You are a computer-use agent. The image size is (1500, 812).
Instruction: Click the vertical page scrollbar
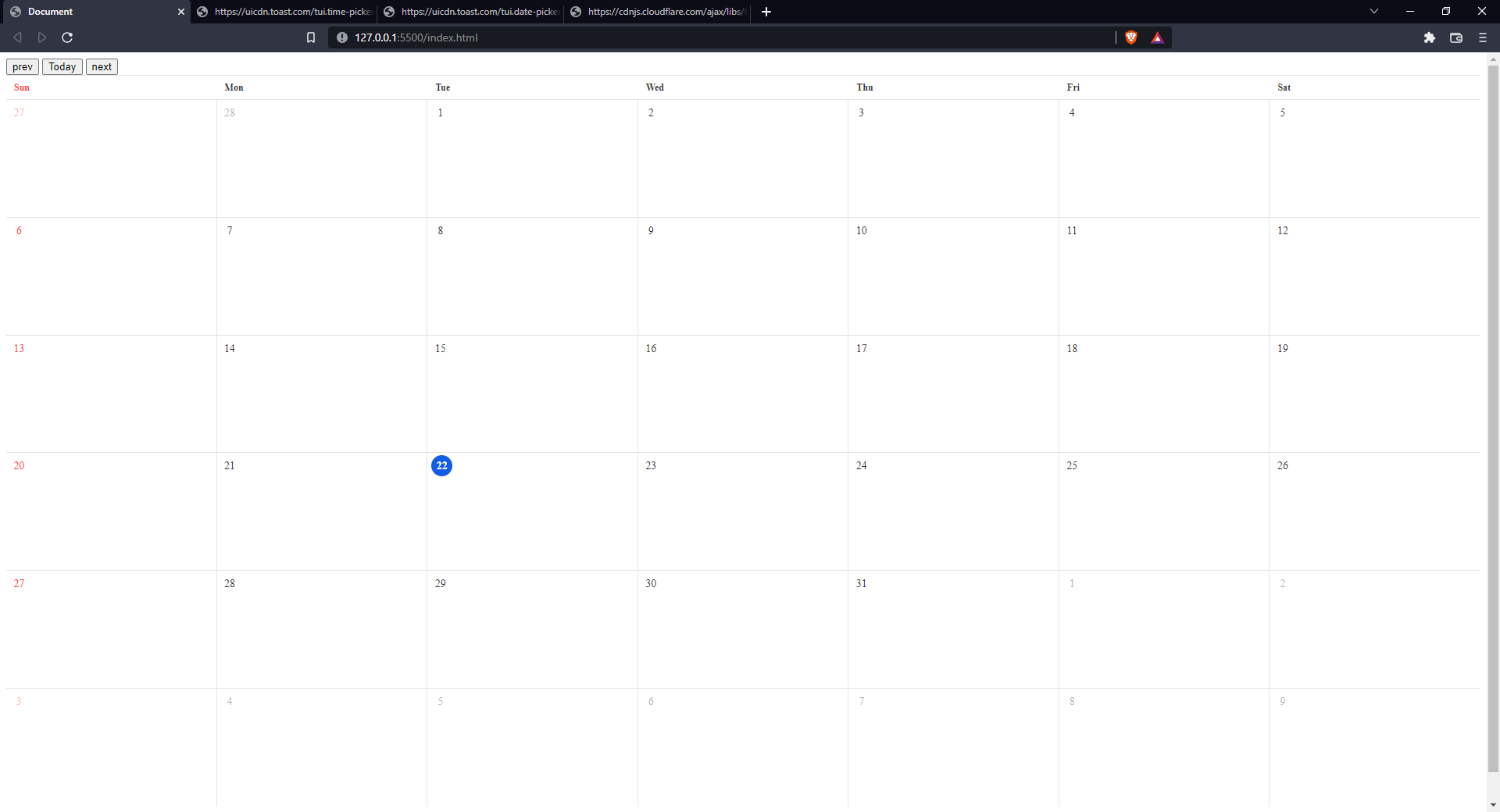[x=1493, y=429]
